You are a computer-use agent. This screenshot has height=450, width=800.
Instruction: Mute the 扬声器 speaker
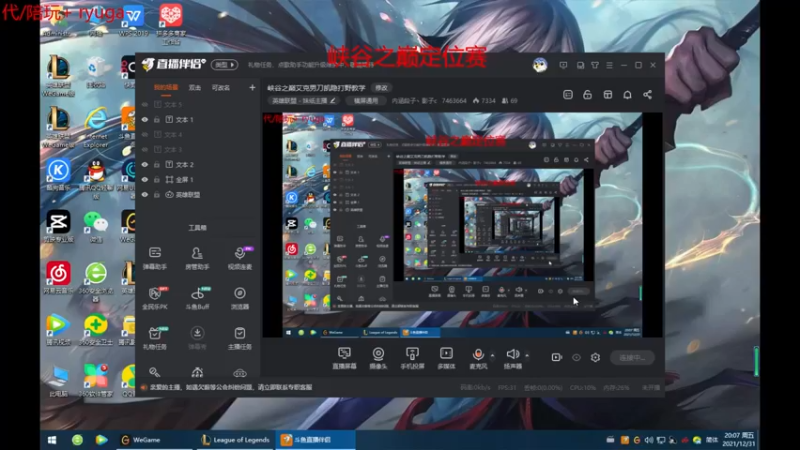pyautogui.click(x=513, y=358)
